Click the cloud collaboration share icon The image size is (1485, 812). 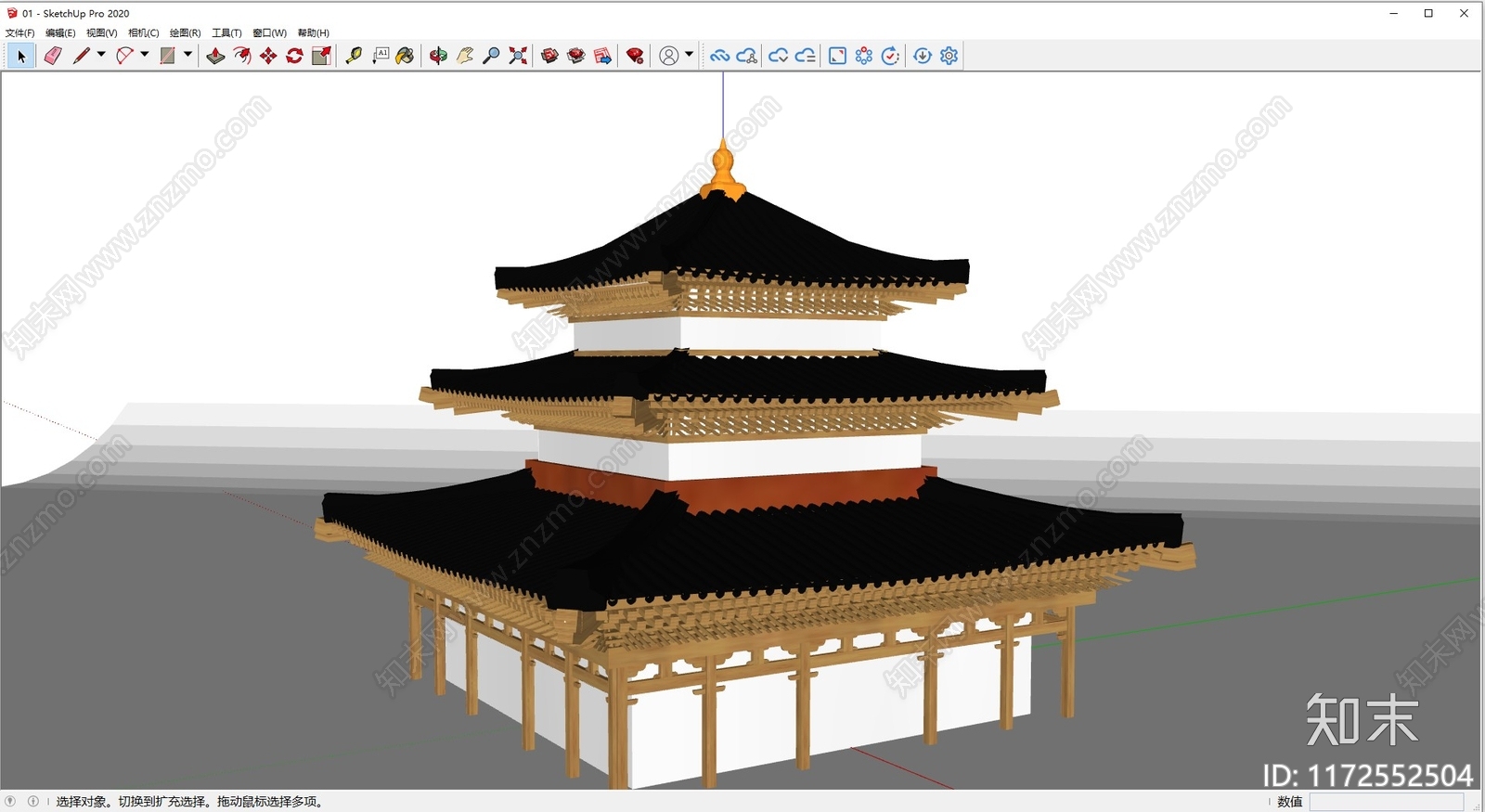tap(747, 56)
